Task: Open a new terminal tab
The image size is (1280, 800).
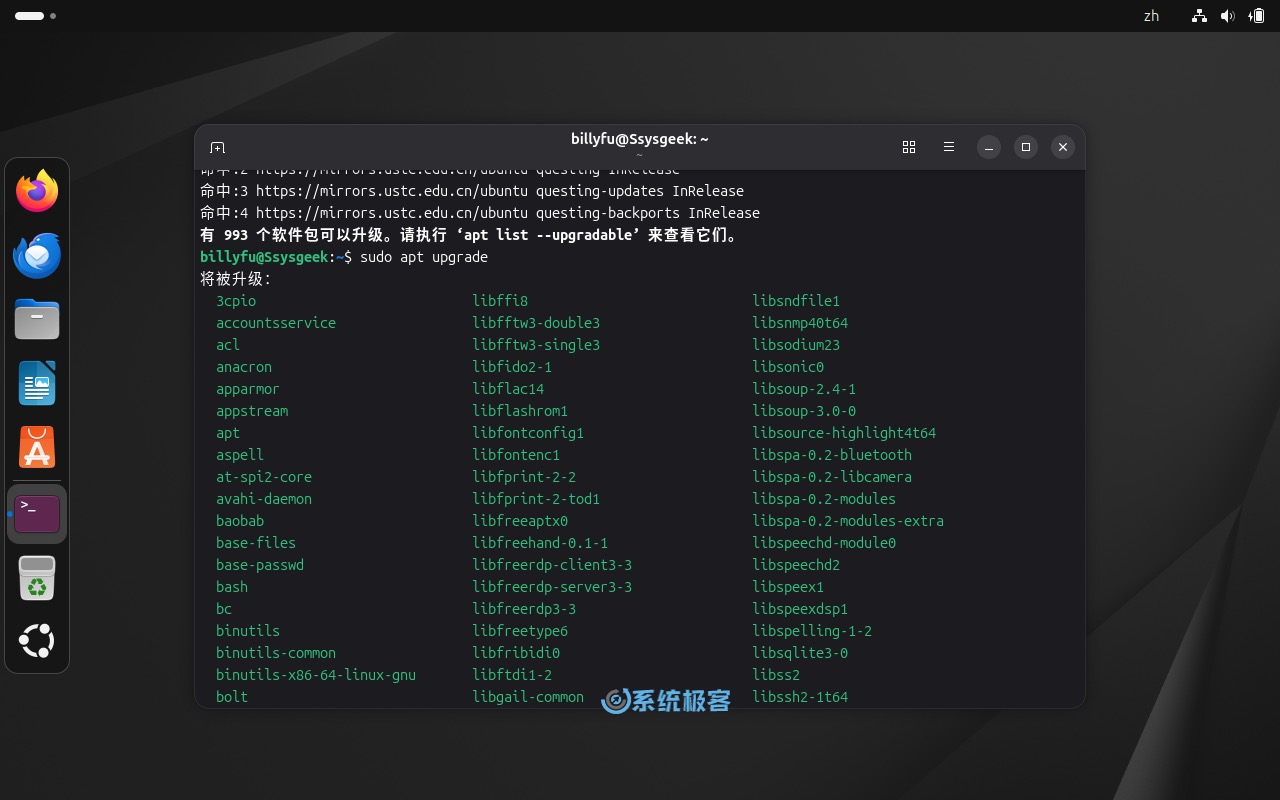Action: tap(217, 147)
